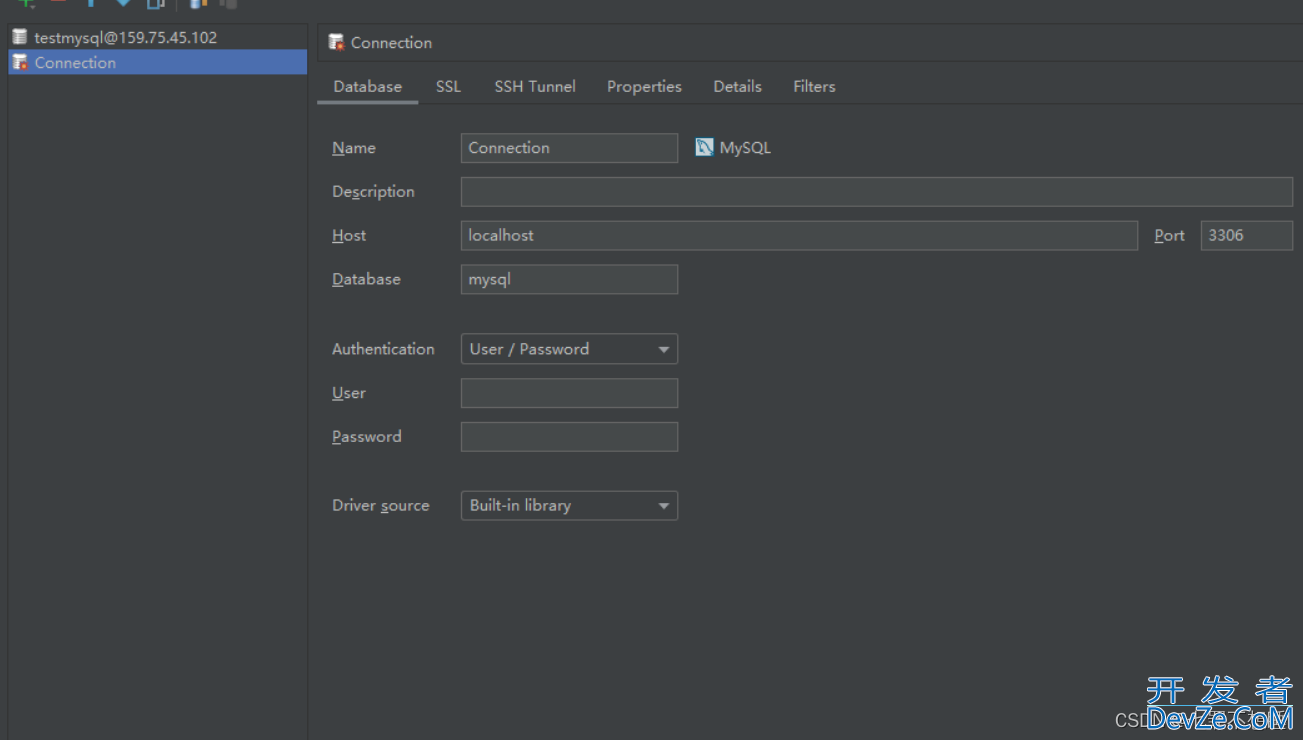Screen dimensions: 1303x740
Task: Click the Port field showing 3306
Action: pos(1247,236)
